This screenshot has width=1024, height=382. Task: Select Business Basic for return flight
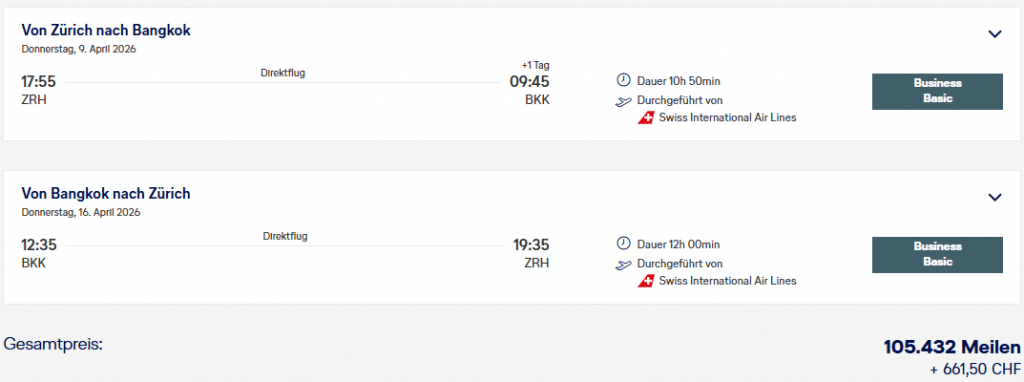pos(937,255)
